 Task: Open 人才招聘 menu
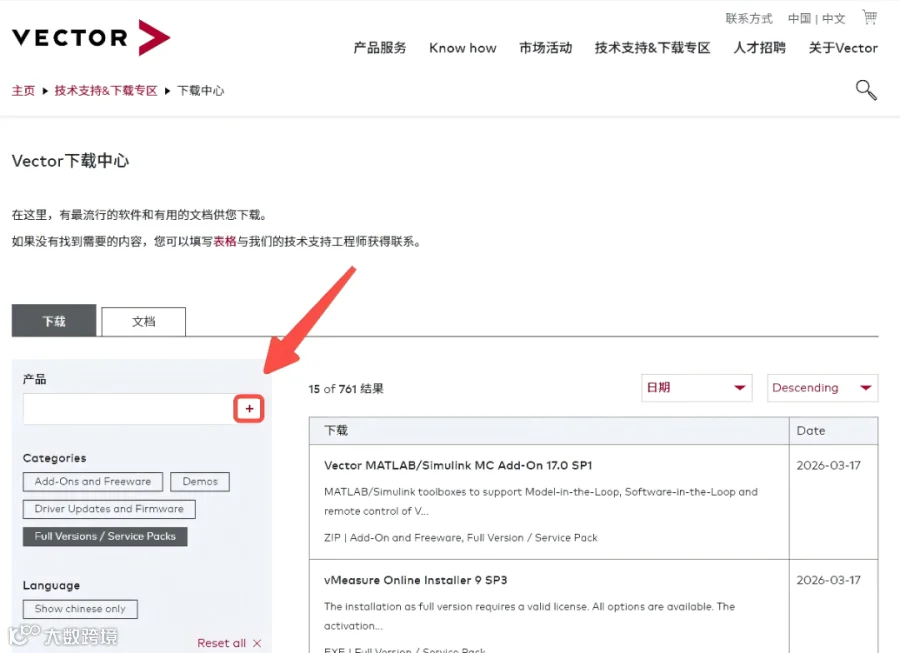point(759,48)
